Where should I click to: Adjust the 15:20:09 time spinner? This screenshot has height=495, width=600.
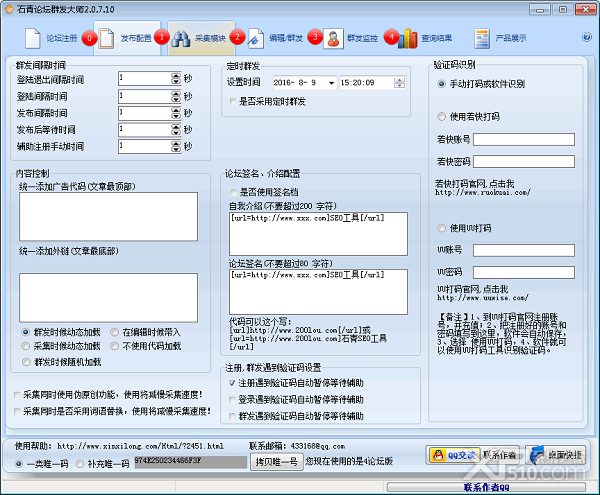(x=399, y=83)
